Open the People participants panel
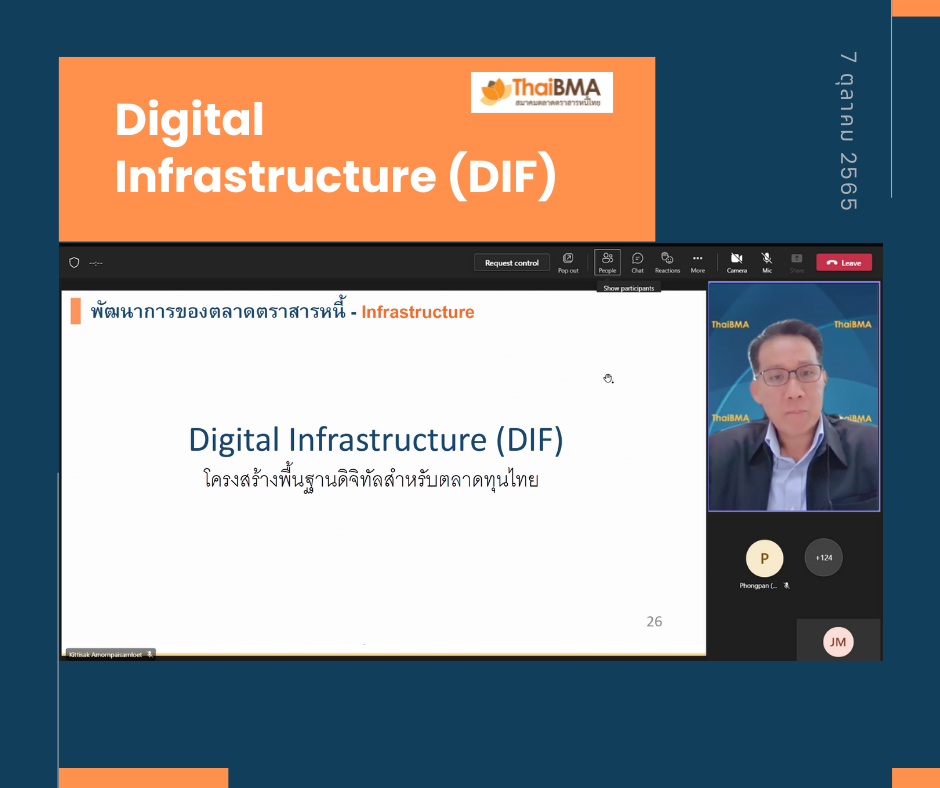Screen dimensions: 940x788 [x=607, y=262]
